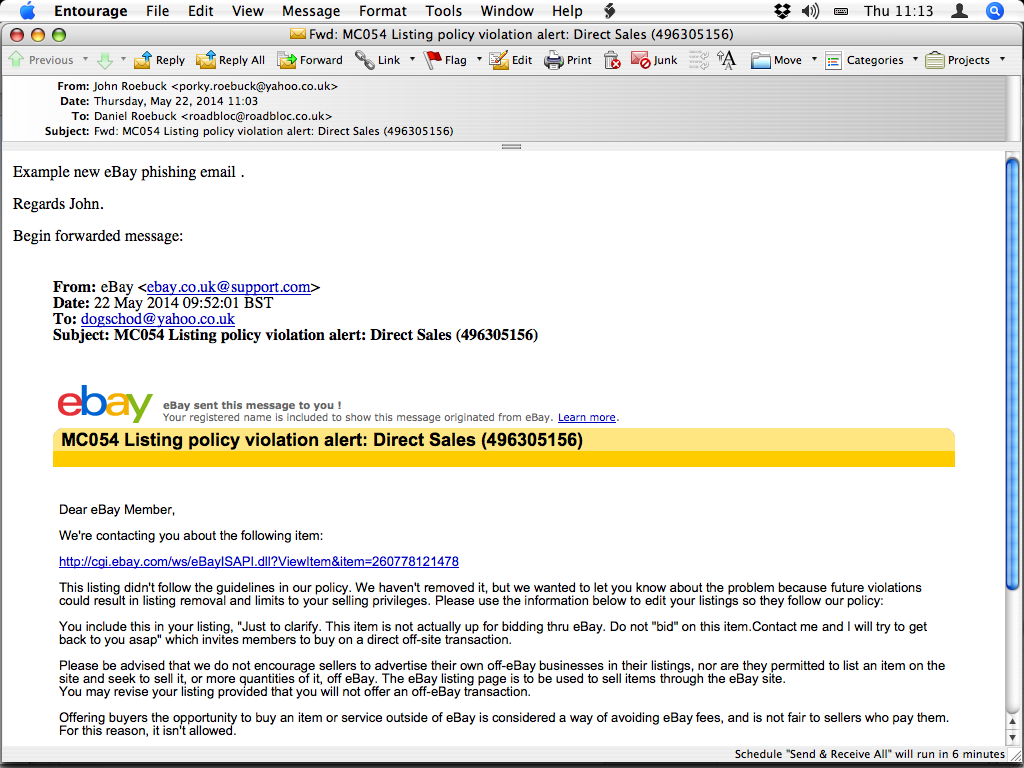The height and width of the screenshot is (768, 1024).
Task: Click the Link chain icon
Action: tap(364, 60)
